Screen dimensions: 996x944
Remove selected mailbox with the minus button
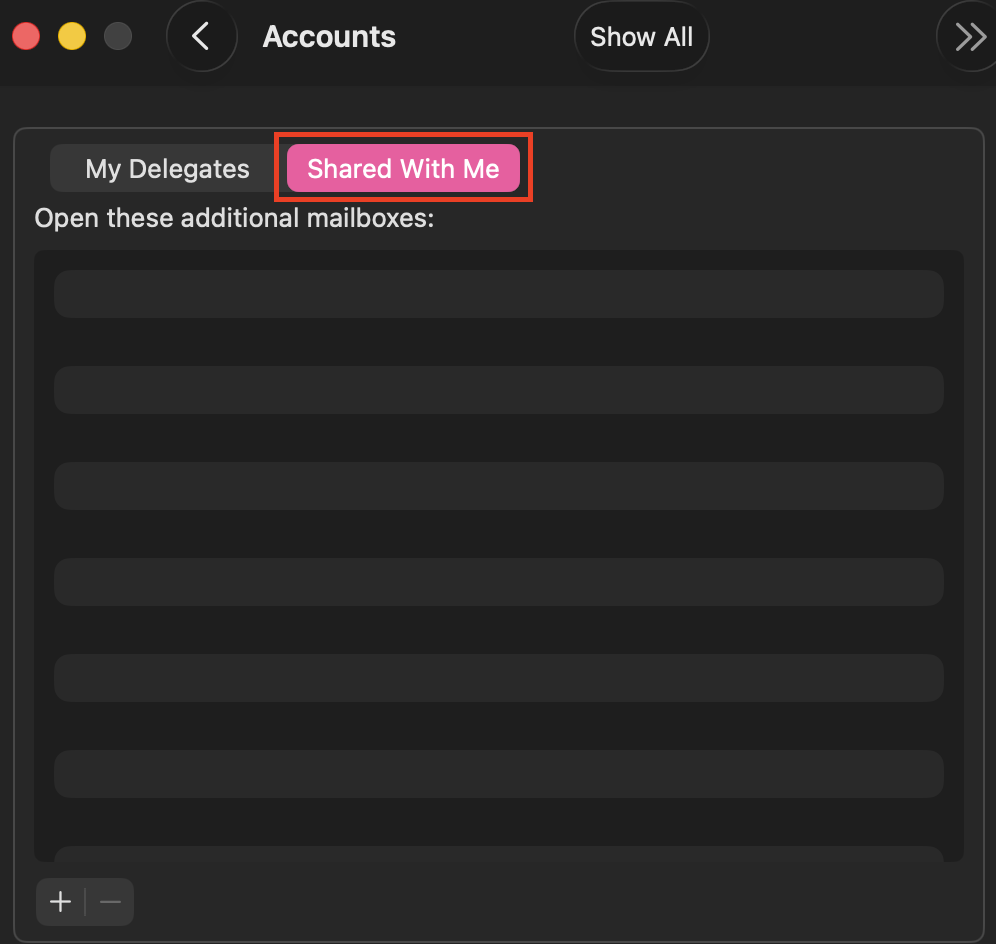110,902
